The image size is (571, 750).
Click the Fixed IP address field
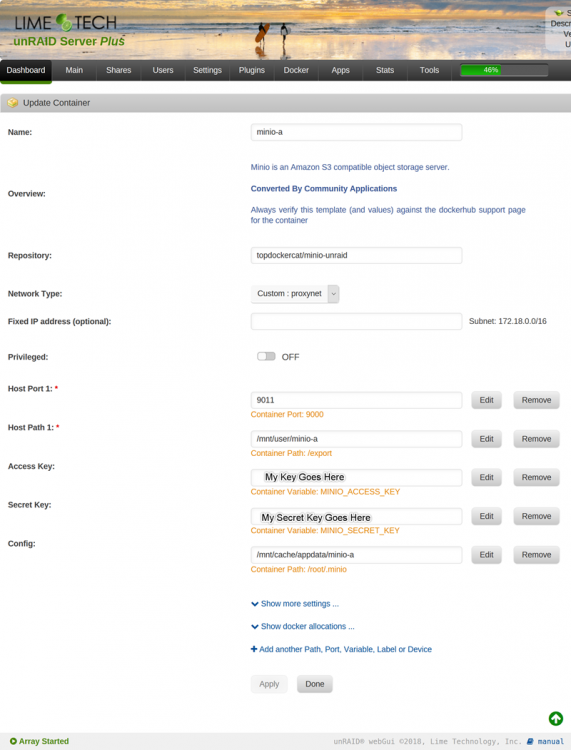pos(356,321)
